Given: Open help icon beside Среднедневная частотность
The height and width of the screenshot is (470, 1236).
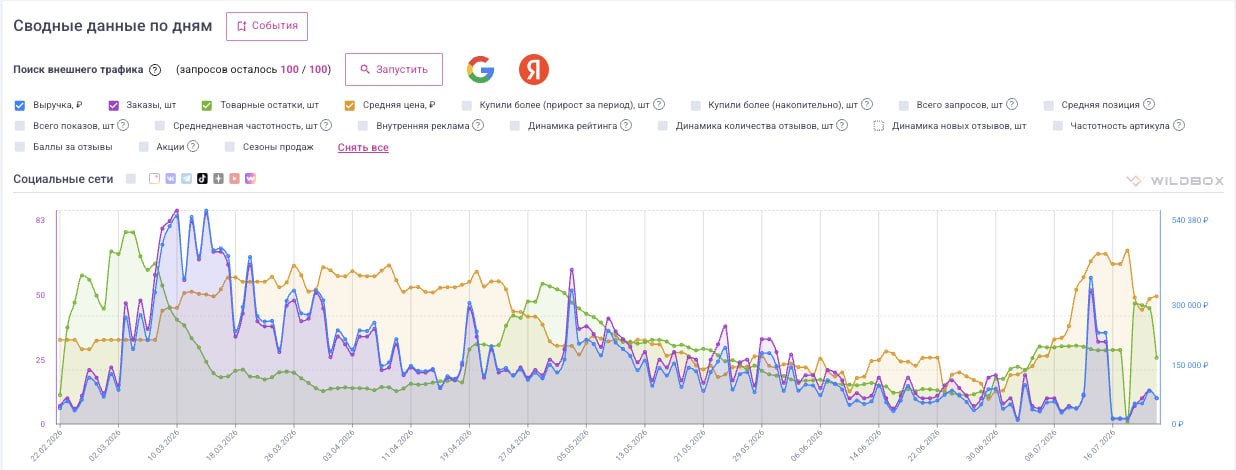Looking at the screenshot, I should point(326,126).
